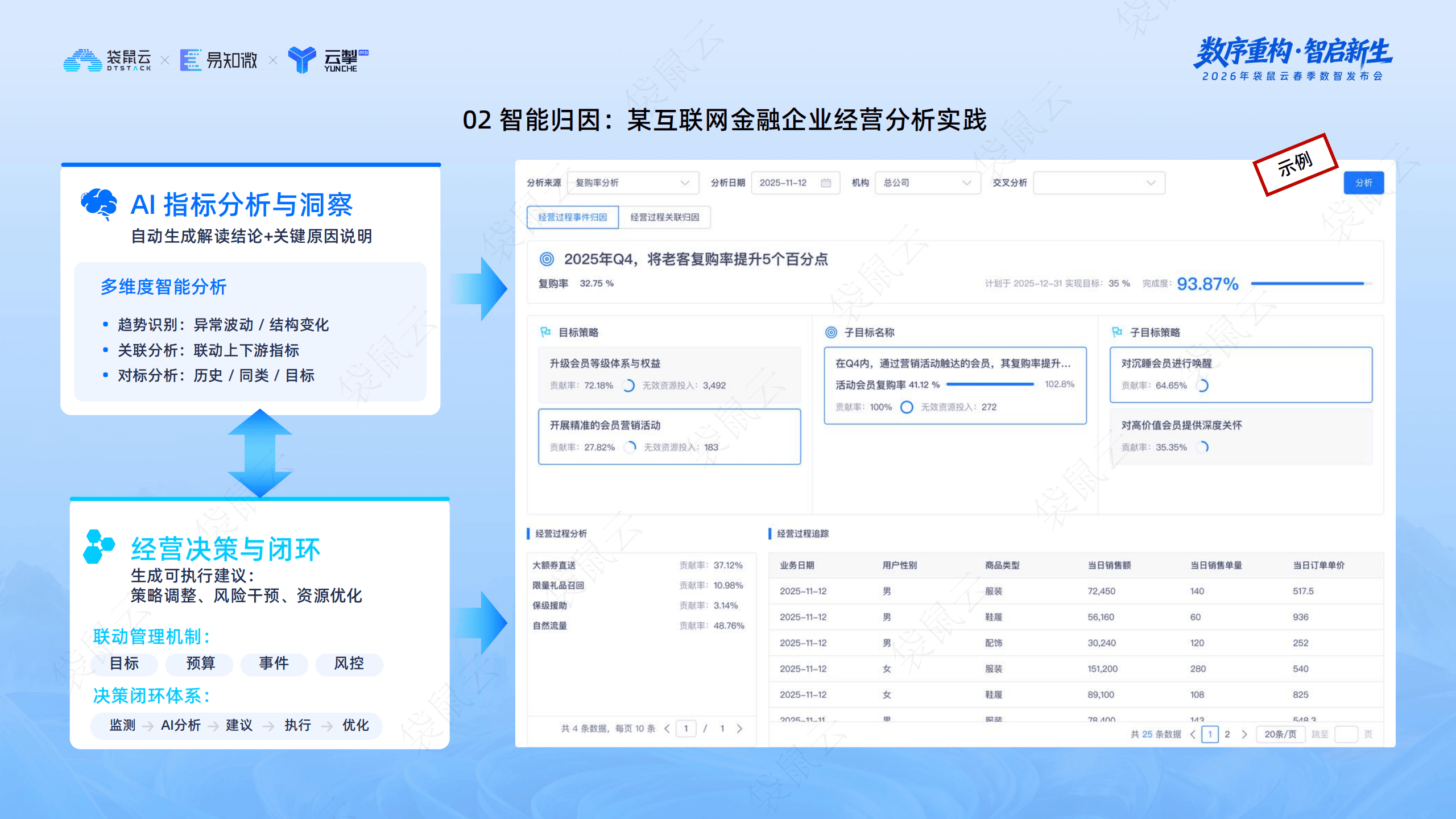Click the 分析日期 2025-11-12 date field

(795, 183)
